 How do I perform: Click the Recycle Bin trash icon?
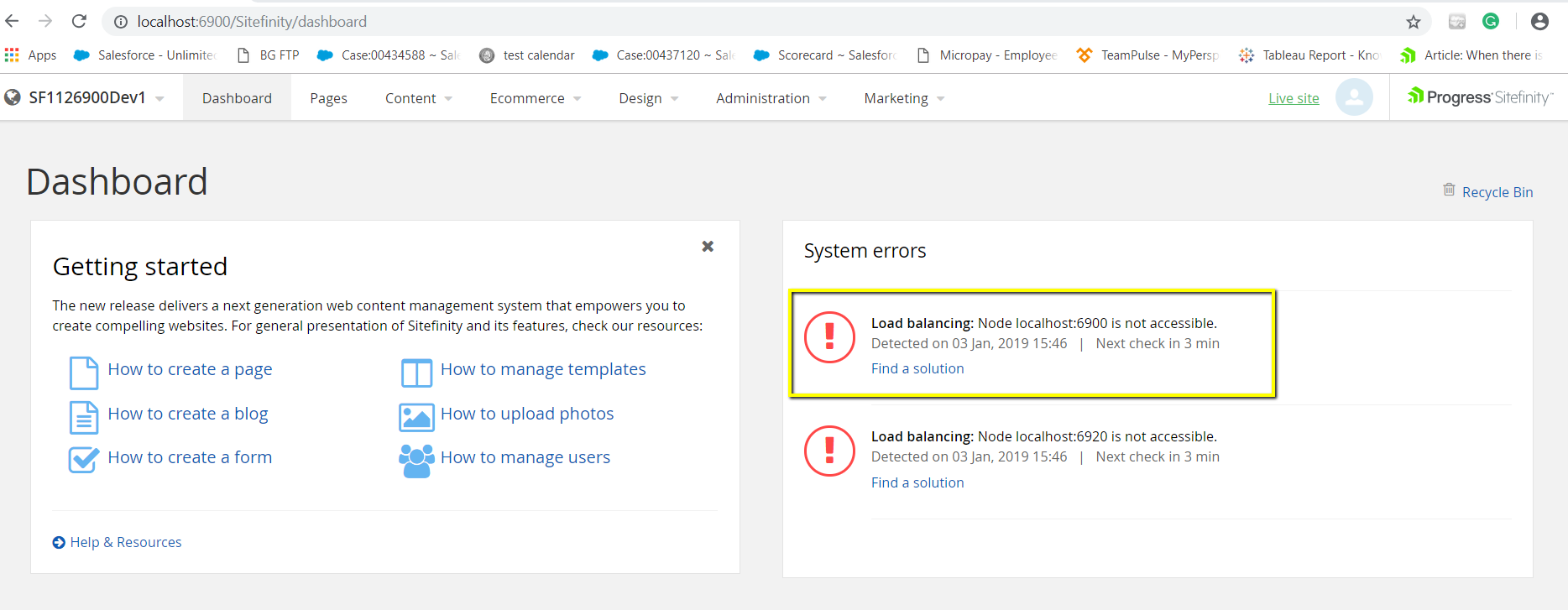(1449, 190)
